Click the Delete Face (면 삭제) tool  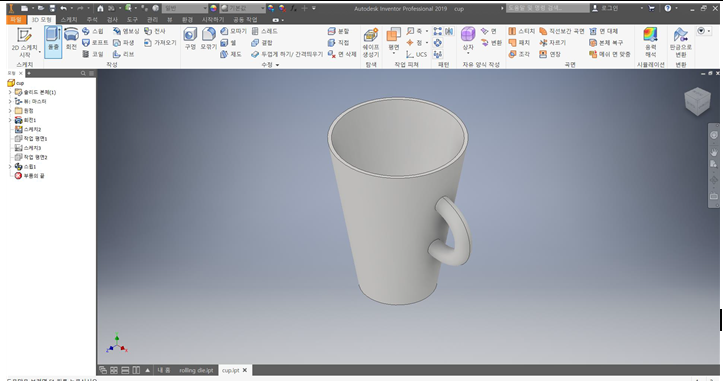tap(342, 54)
